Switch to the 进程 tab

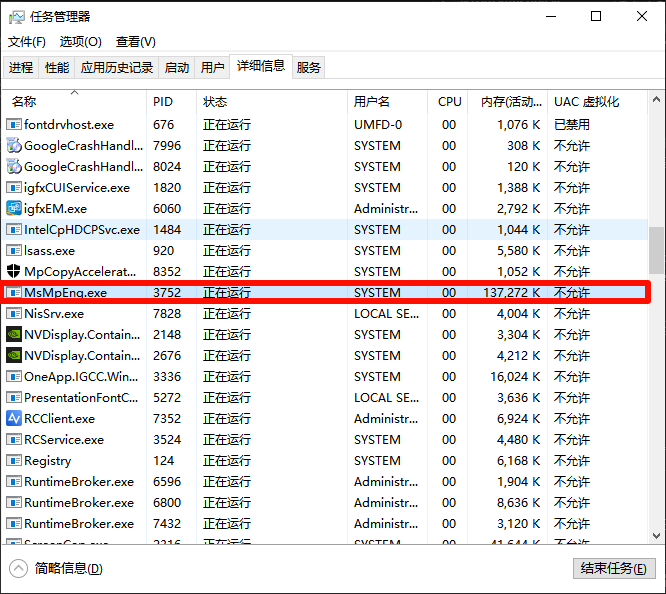coord(21,67)
